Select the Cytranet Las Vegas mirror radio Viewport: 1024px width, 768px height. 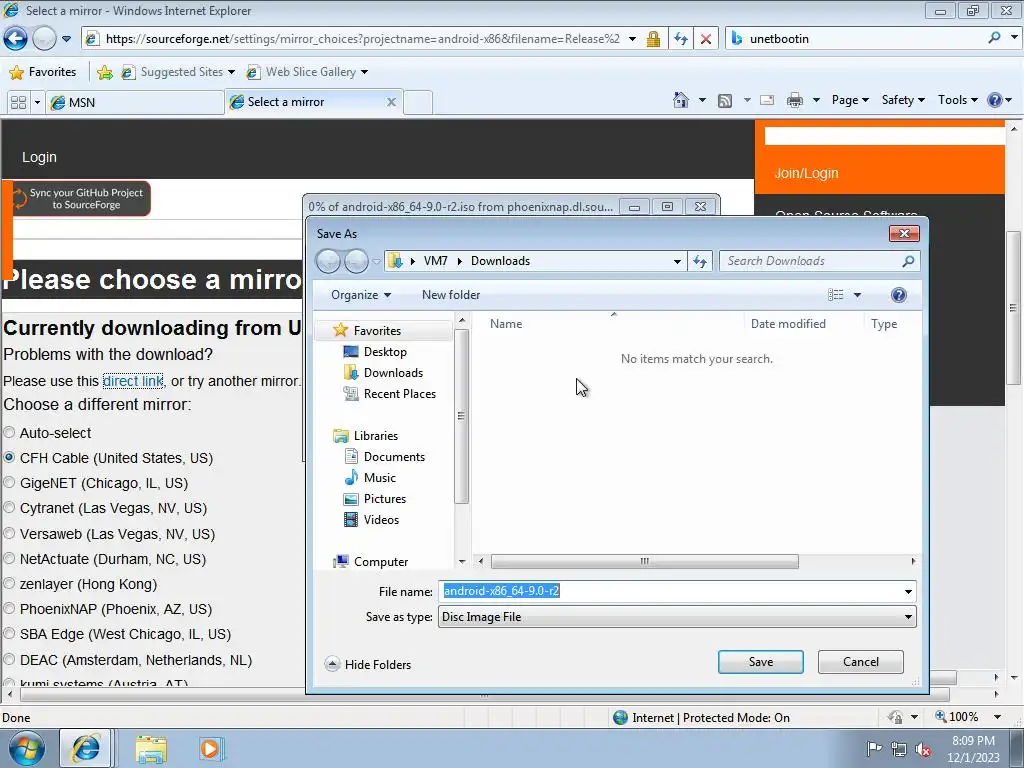click(x=9, y=507)
